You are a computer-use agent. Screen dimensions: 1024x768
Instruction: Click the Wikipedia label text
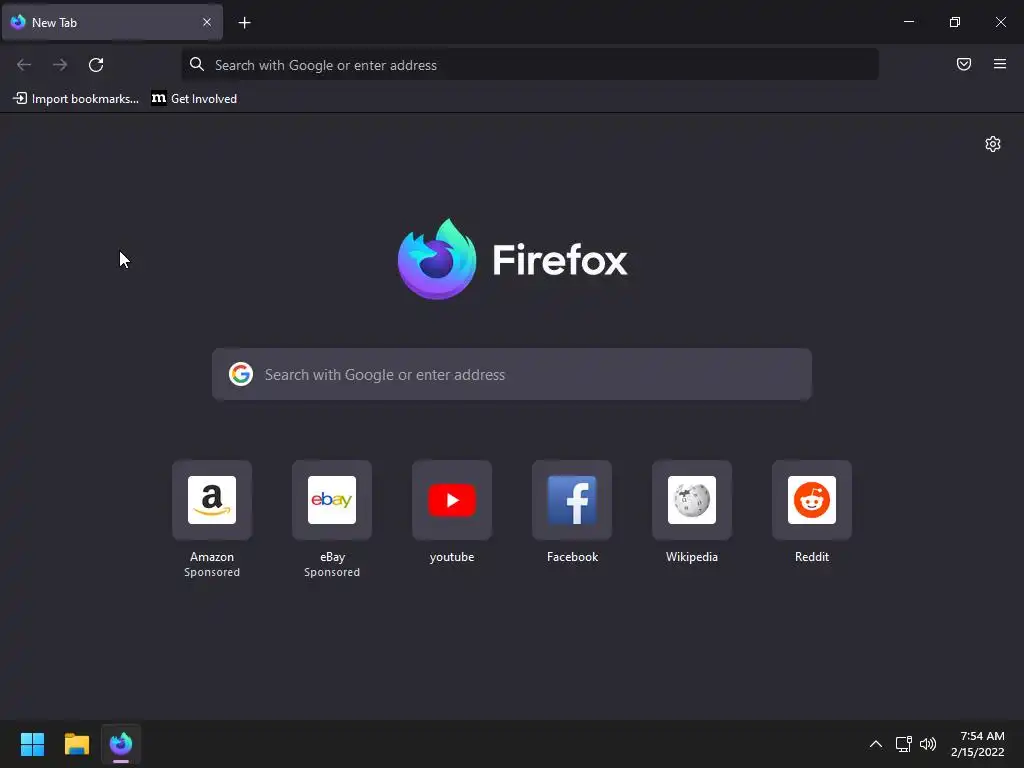692,557
